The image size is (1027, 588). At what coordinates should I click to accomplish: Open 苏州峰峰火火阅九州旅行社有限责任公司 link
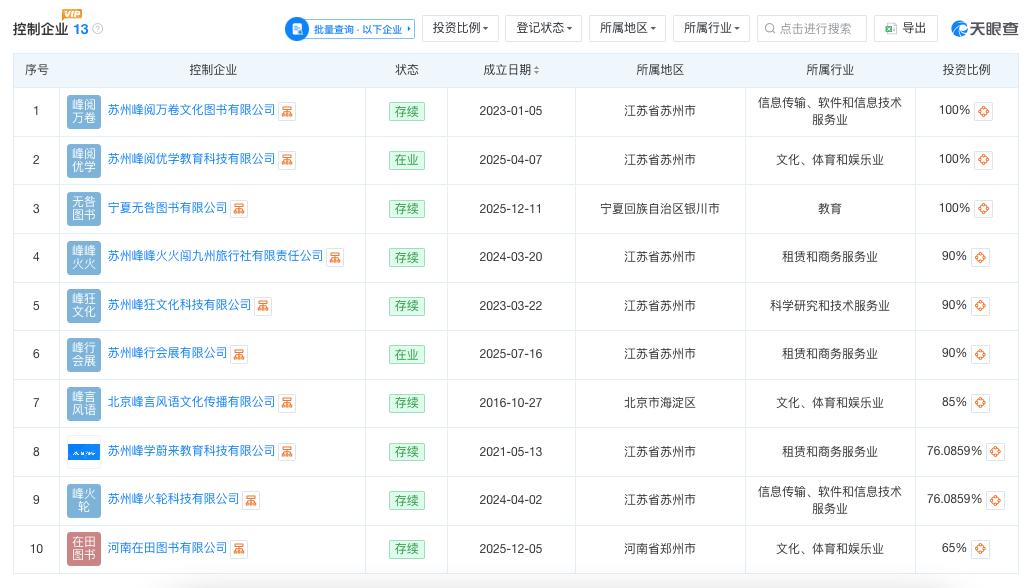215,256
